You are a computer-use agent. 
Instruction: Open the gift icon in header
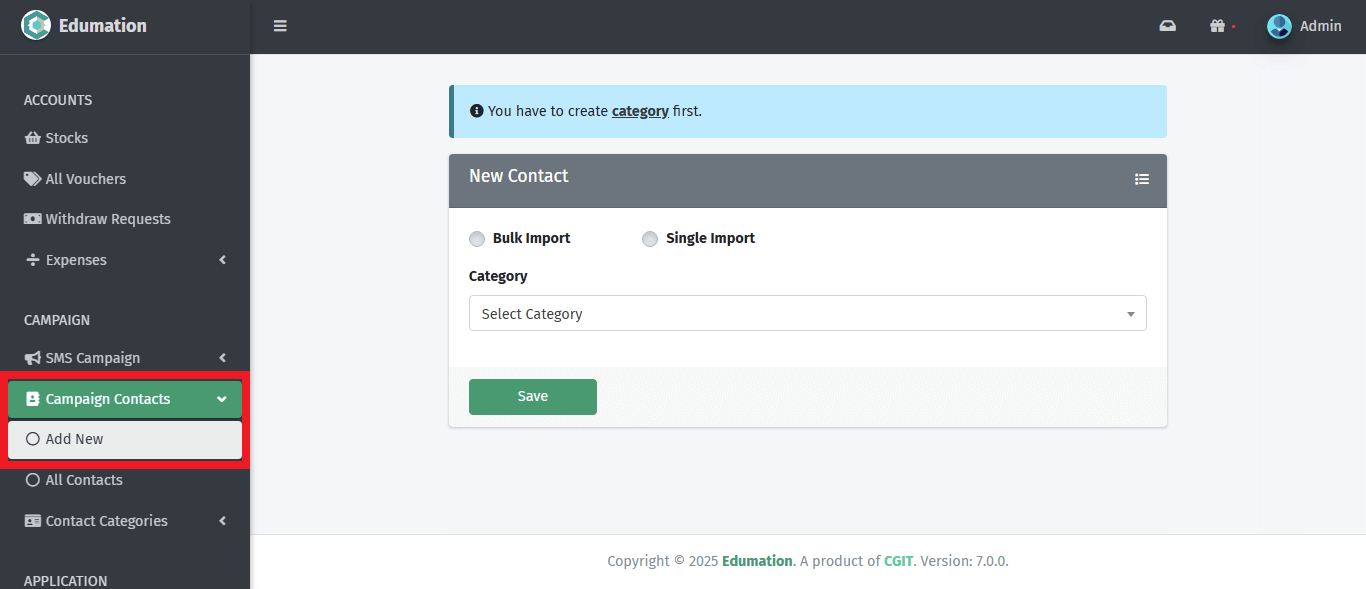1217,26
